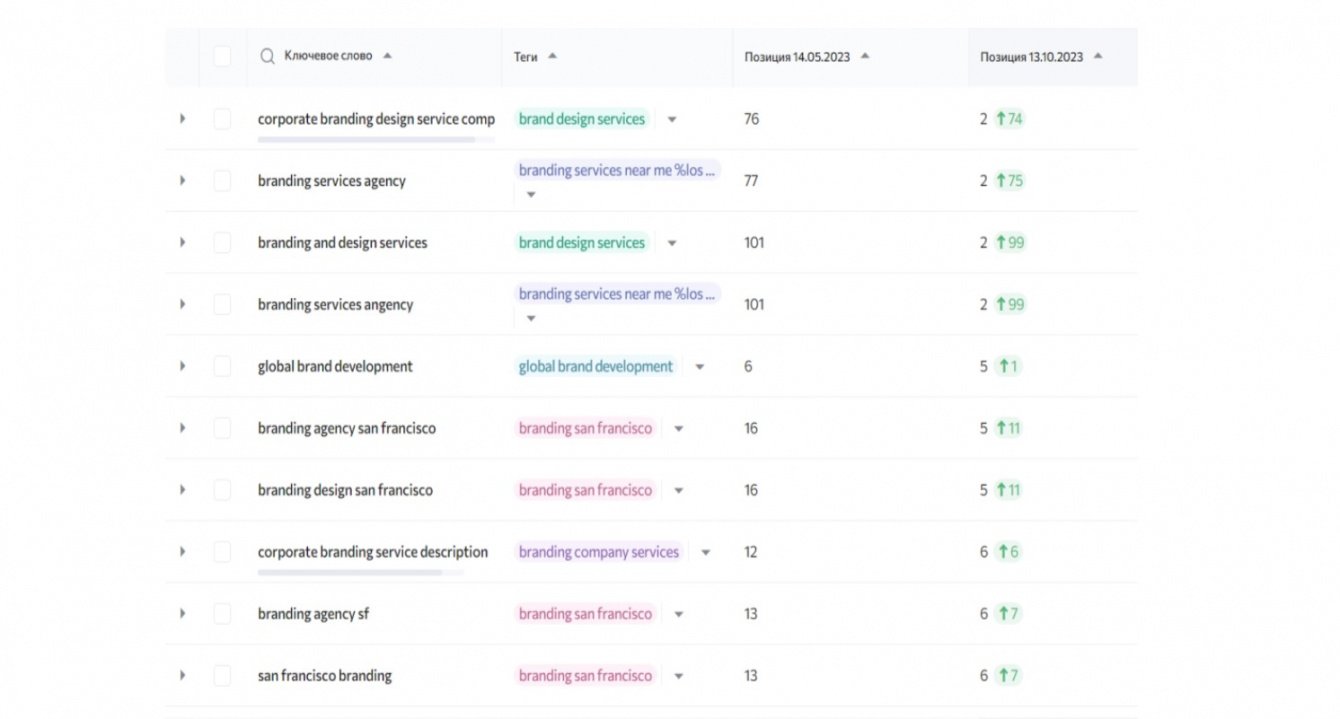The height and width of the screenshot is (719, 1340).
Task: Click the global brand development tag chip
Action: click(x=595, y=367)
